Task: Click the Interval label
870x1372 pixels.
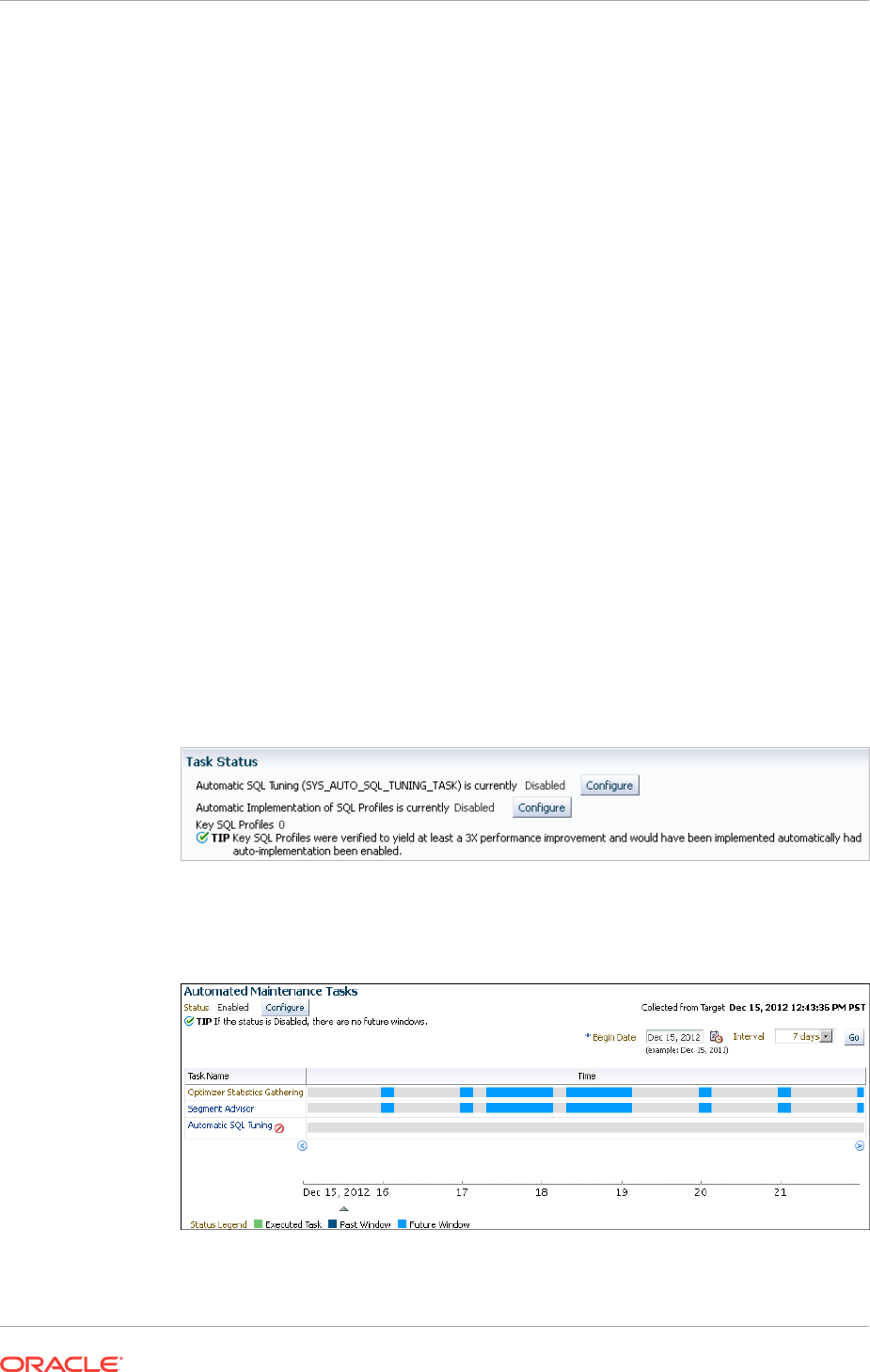Action: 749,1036
